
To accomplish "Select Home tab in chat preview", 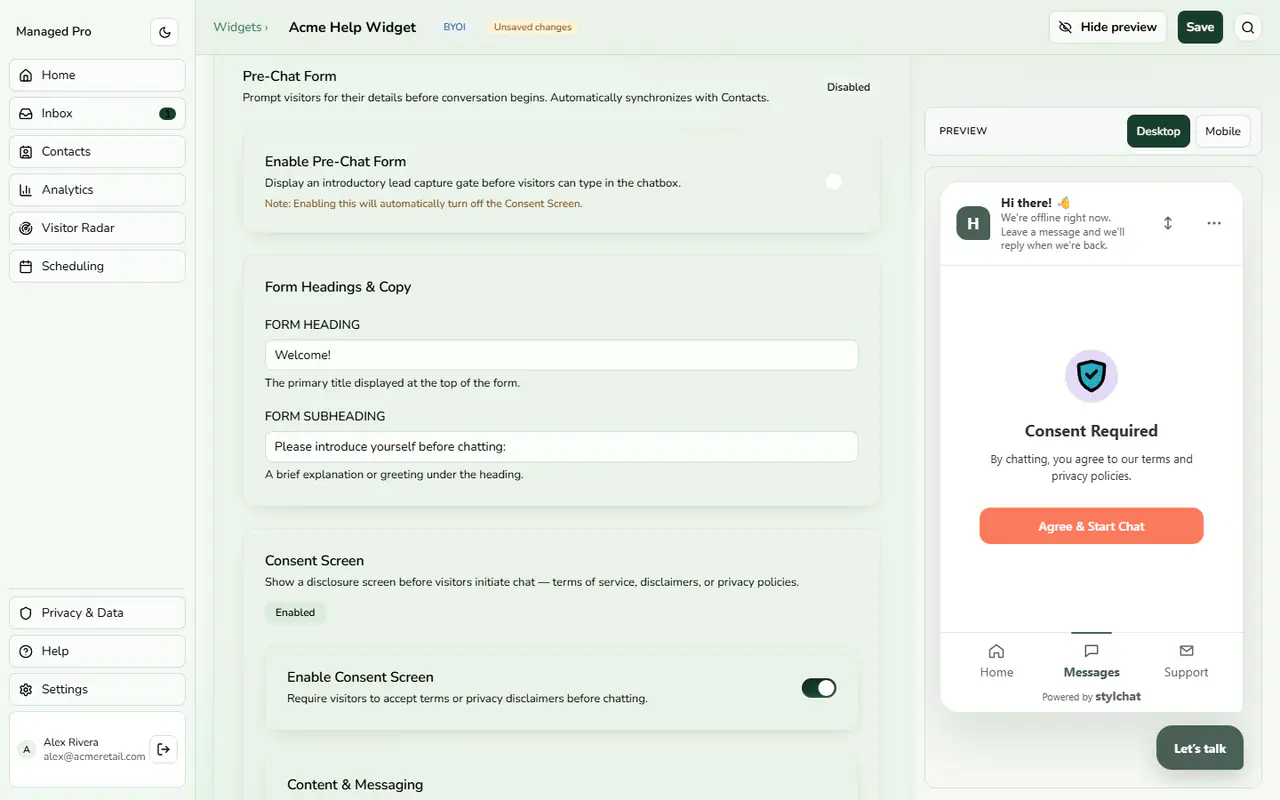I will point(996,661).
